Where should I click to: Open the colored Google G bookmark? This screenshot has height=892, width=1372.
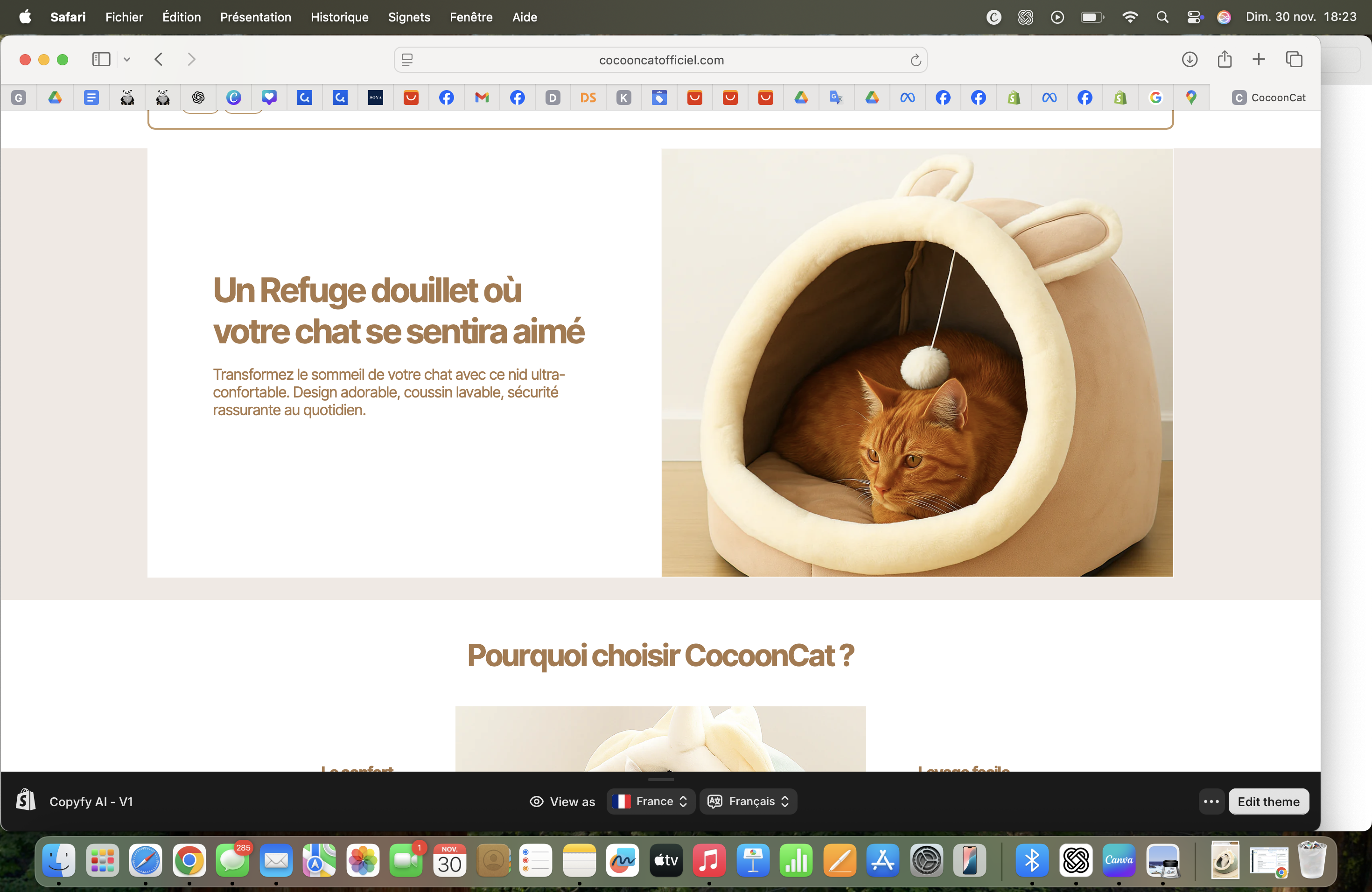(x=1156, y=98)
